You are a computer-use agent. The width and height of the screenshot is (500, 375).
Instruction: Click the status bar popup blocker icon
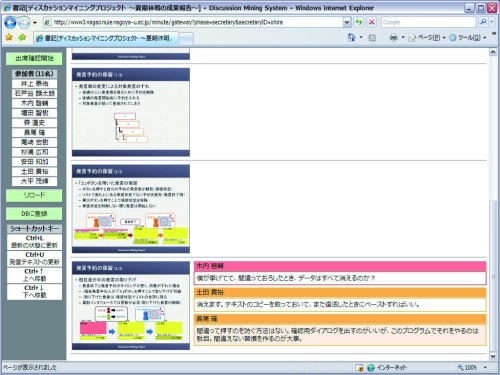coord(359,368)
